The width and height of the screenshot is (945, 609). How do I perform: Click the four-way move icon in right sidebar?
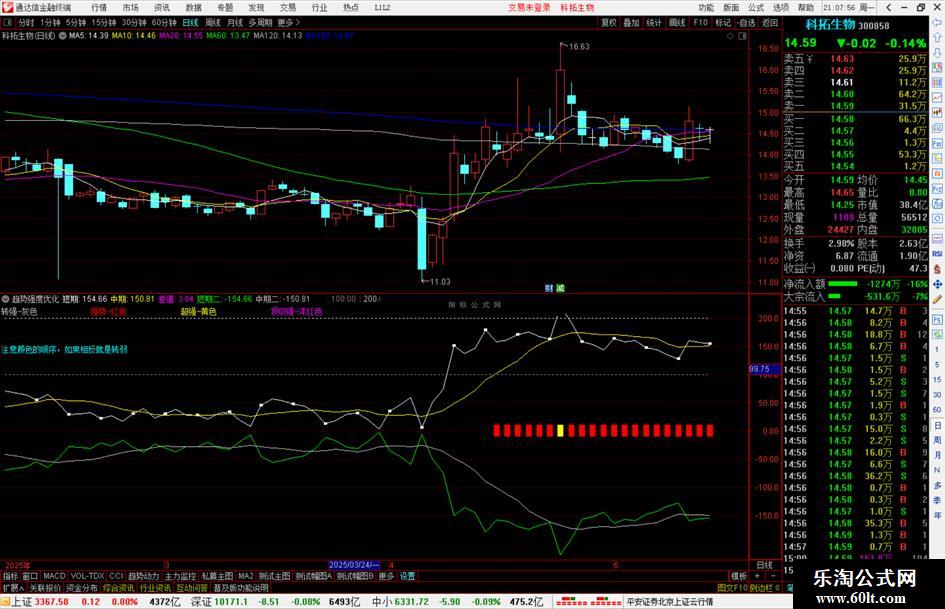(x=937, y=283)
